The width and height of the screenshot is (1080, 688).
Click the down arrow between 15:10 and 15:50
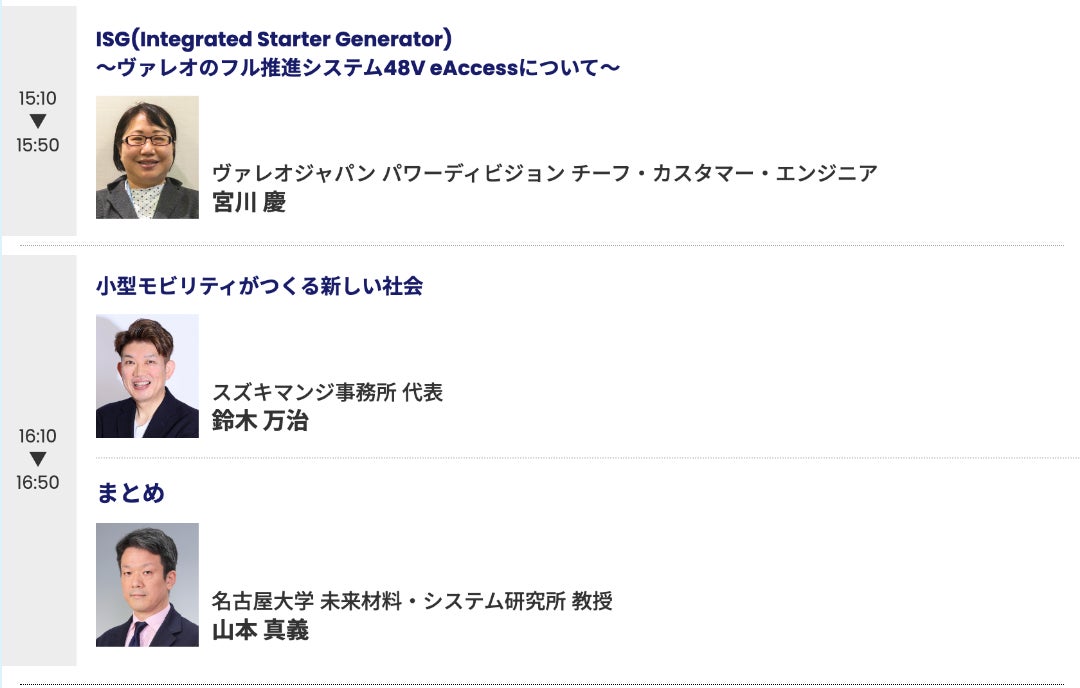[38, 122]
